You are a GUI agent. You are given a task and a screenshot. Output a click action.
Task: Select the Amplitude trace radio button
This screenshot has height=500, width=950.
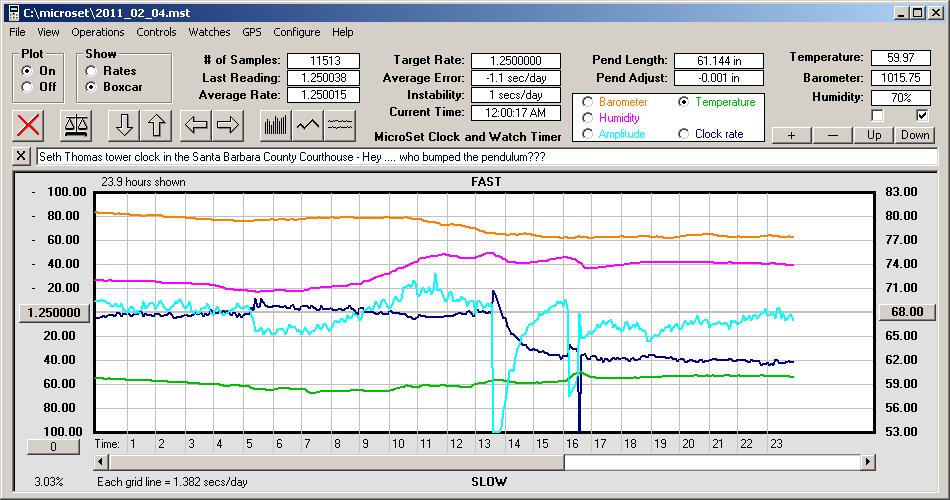tap(587, 133)
